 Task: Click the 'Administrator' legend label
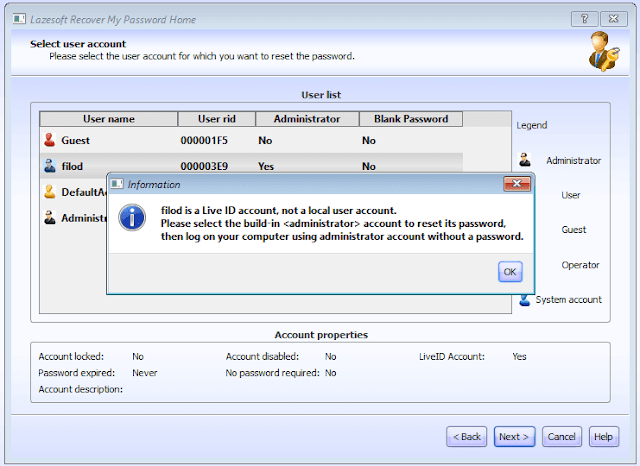pyautogui.click(x=574, y=161)
